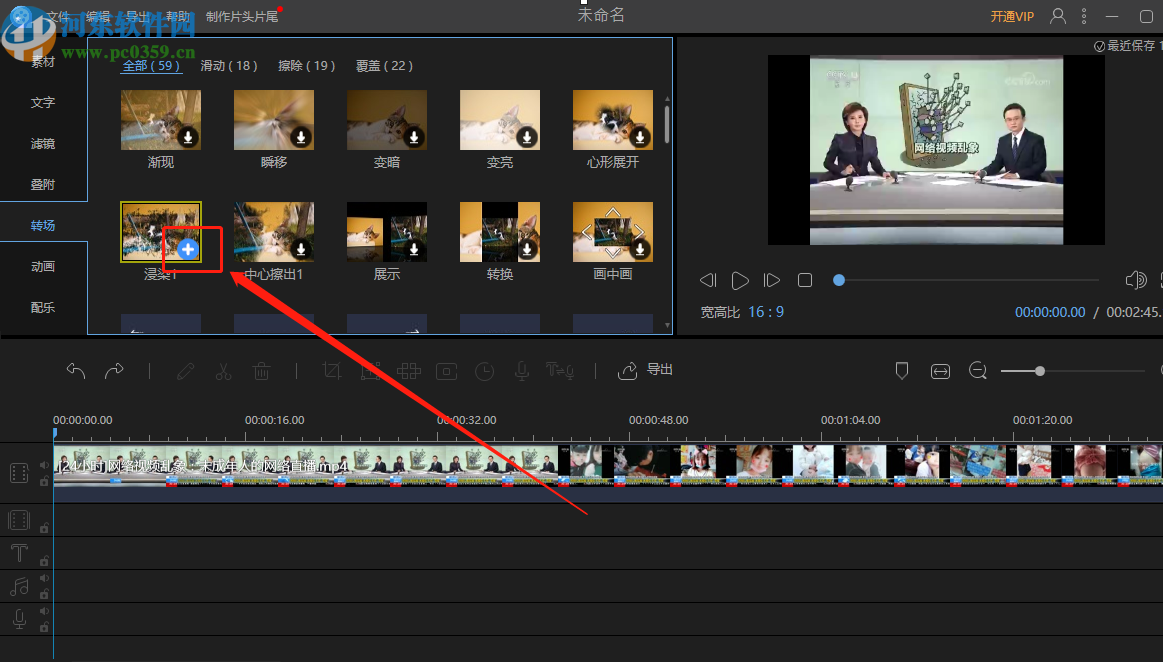Click the scissors split tool
This screenshot has width=1163, height=662.
pyautogui.click(x=223, y=371)
